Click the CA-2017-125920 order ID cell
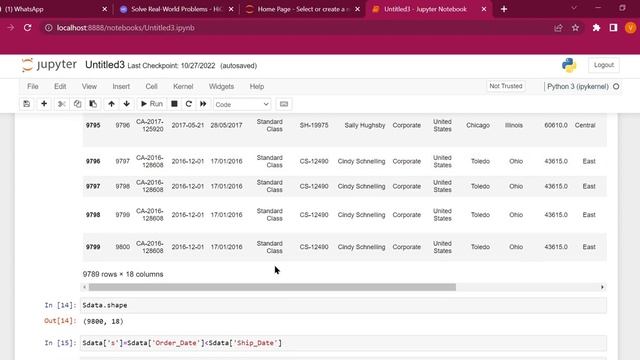Image resolution: width=640 pixels, height=360 pixels. pyautogui.click(x=150, y=125)
